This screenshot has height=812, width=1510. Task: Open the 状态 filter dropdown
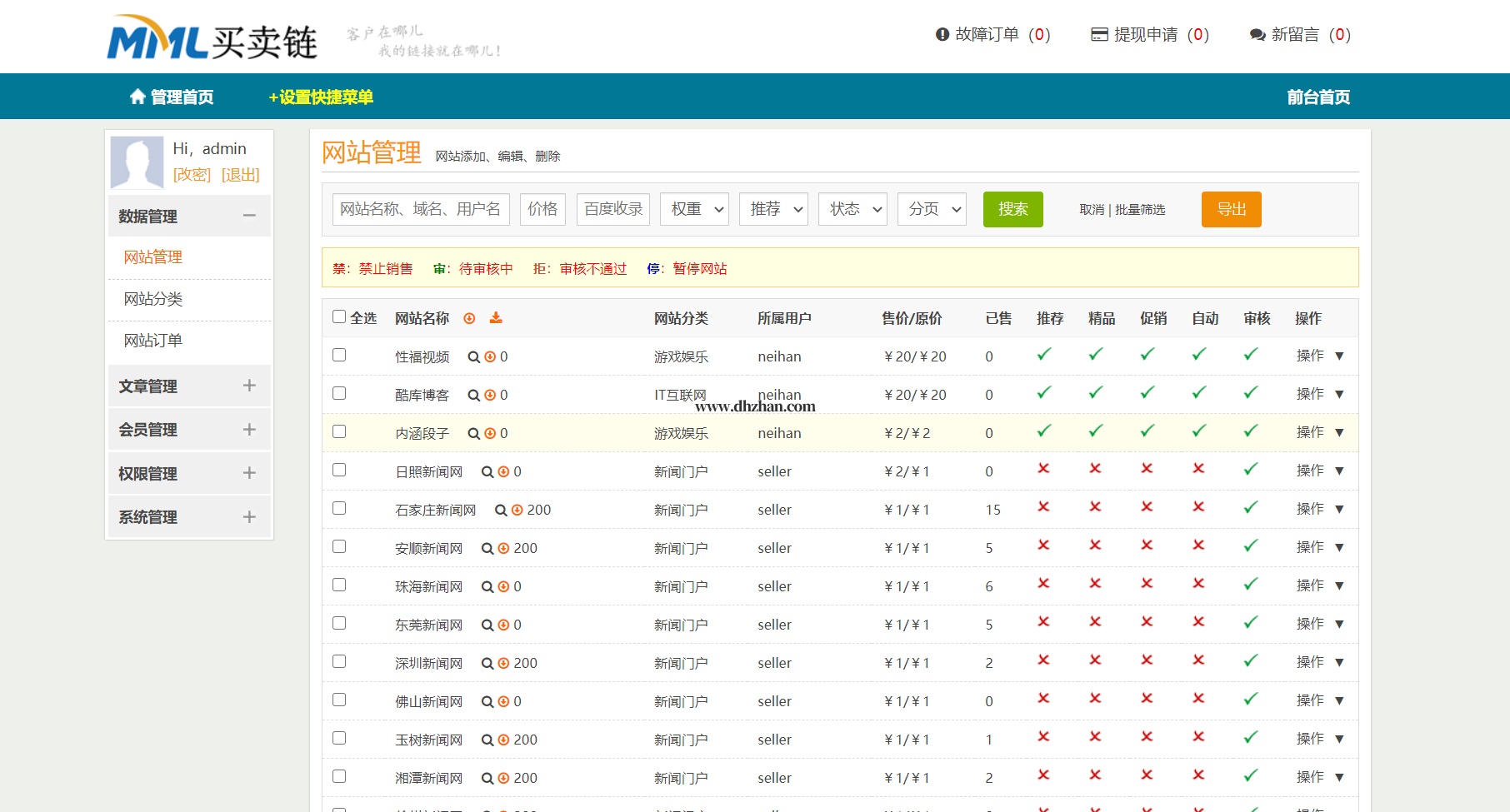[852, 209]
